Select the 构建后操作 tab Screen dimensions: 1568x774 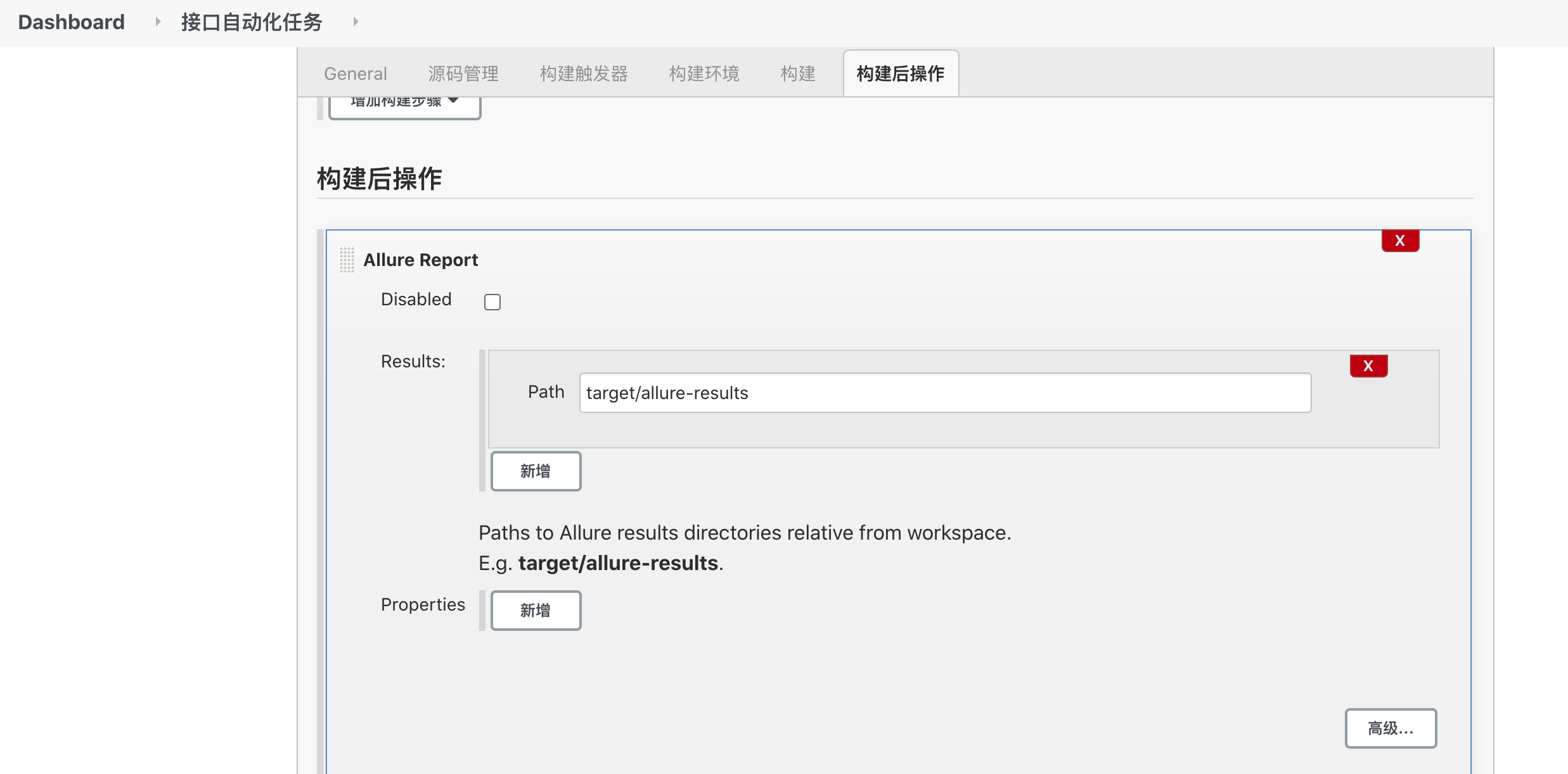(901, 73)
